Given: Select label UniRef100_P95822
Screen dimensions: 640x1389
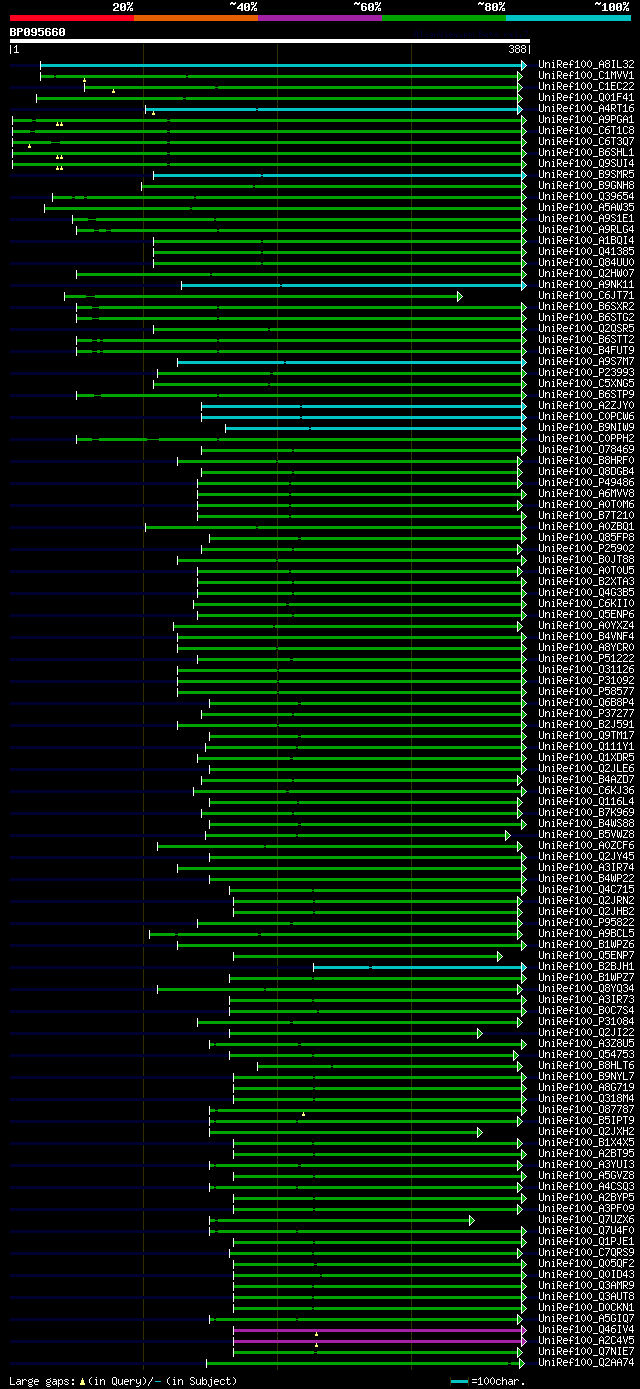Looking at the screenshot, I should pos(586,922).
